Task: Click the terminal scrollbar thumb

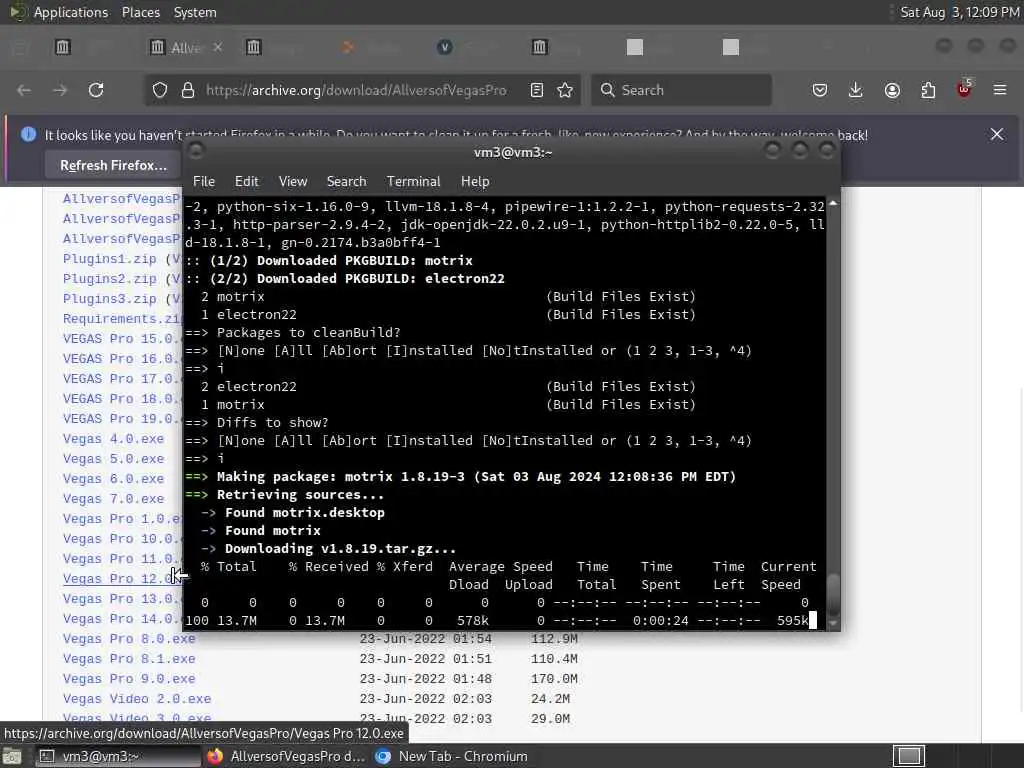Action: coord(833,594)
